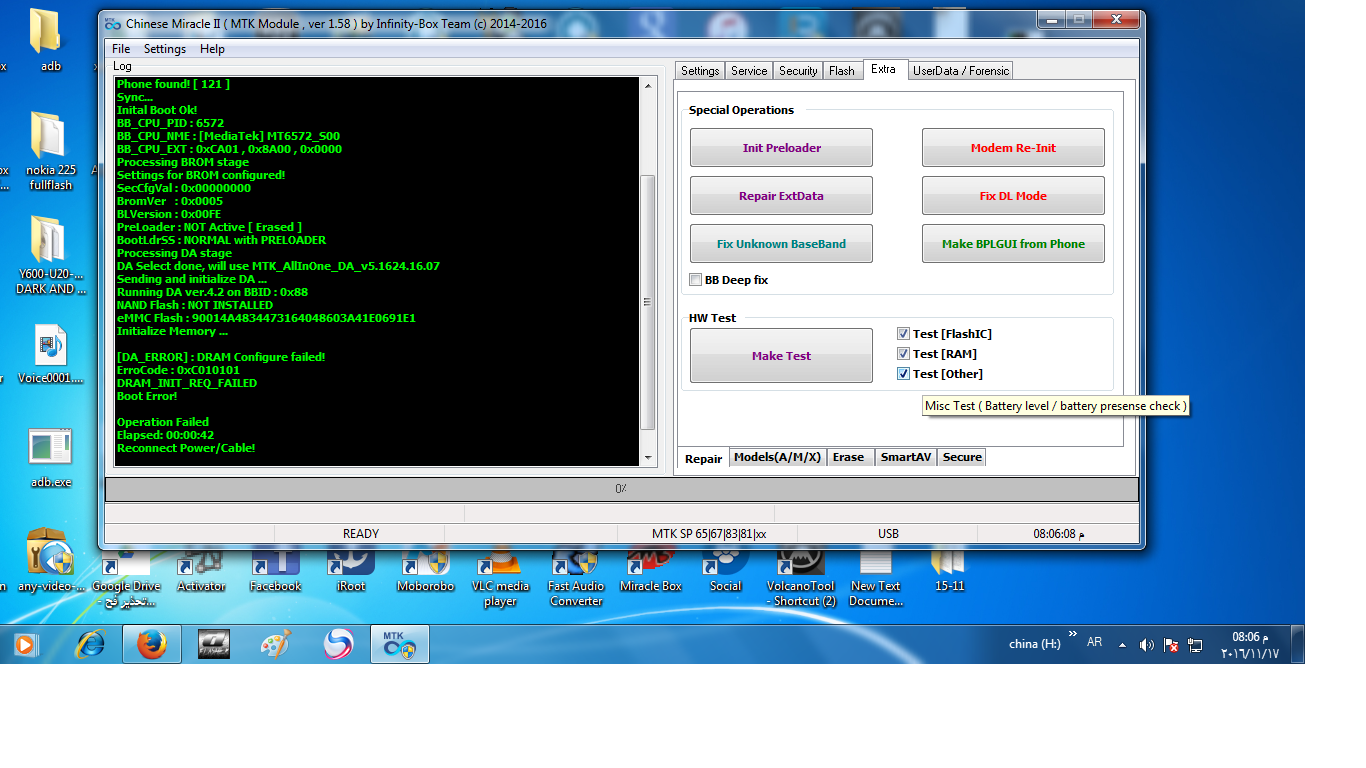Select the VolcanoTool shortcut icon
Screen dimensions: 1366x768
(801, 578)
